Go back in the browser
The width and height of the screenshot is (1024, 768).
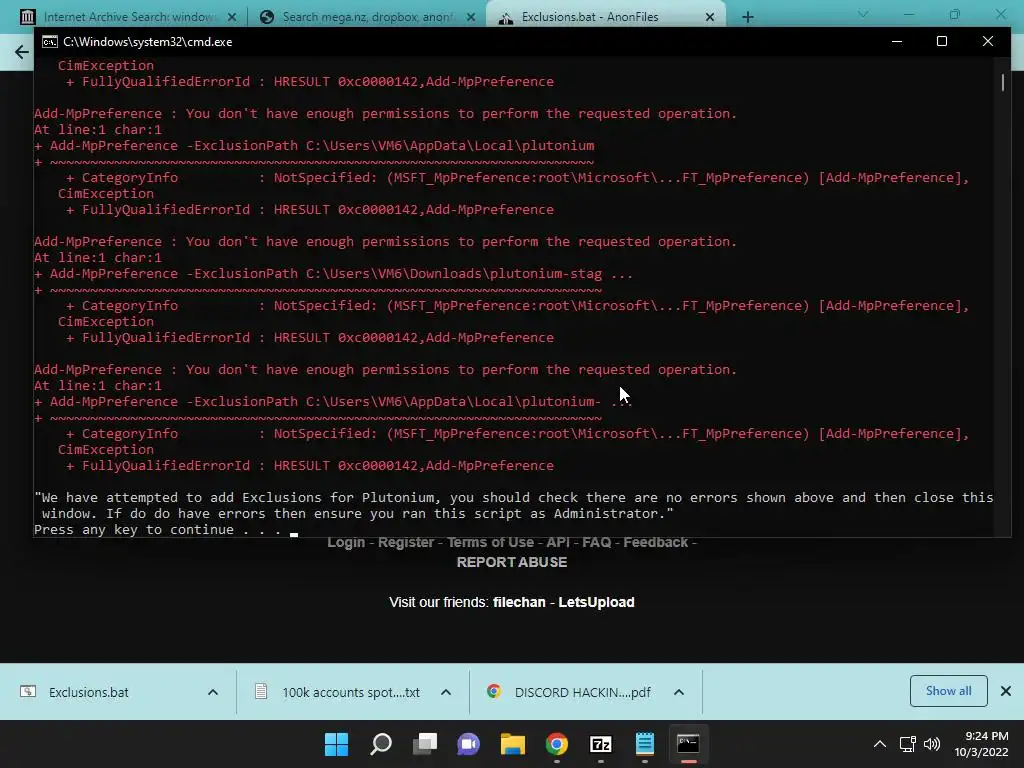pos(22,52)
